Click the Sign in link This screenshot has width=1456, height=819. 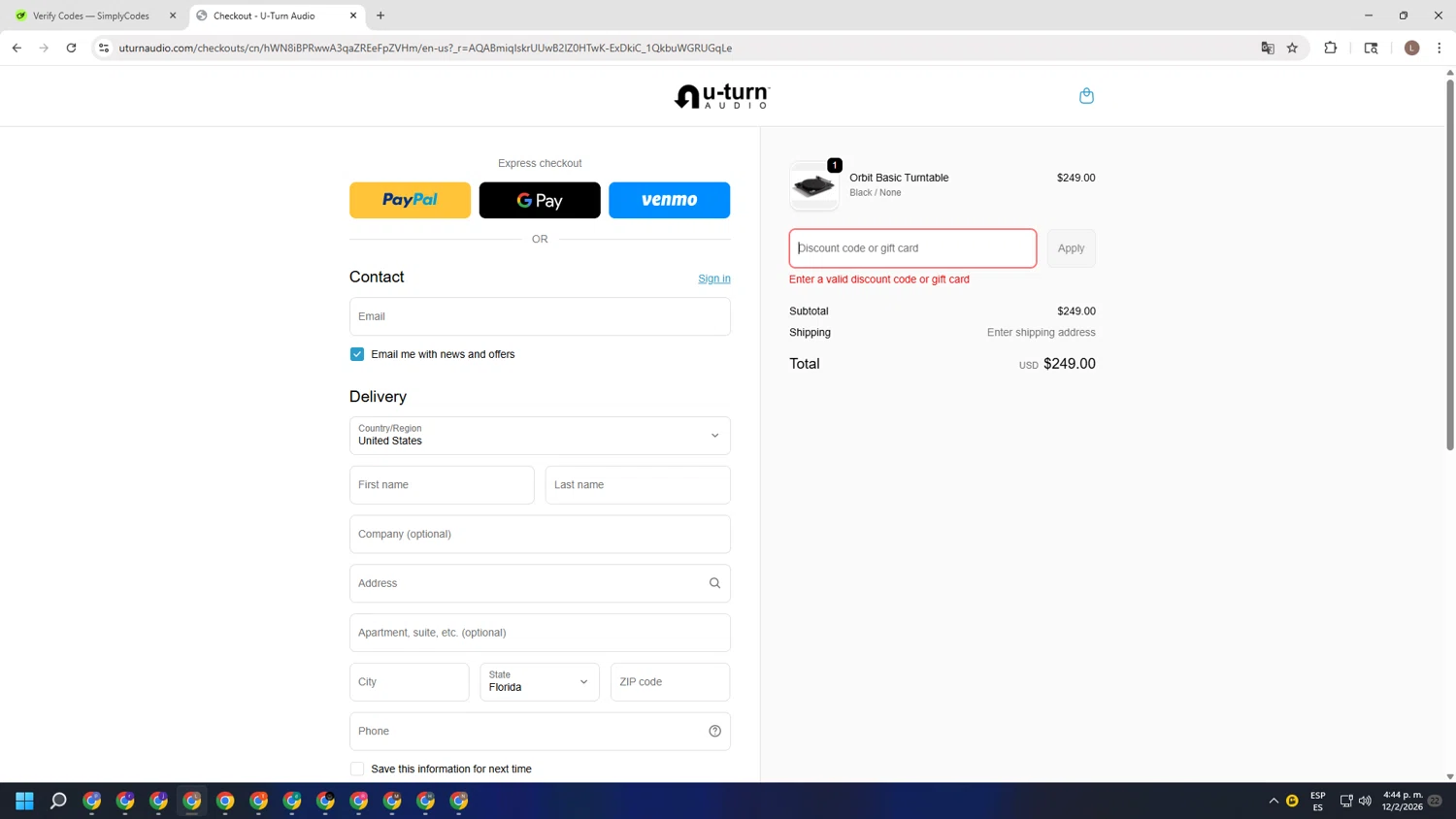[714, 278]
